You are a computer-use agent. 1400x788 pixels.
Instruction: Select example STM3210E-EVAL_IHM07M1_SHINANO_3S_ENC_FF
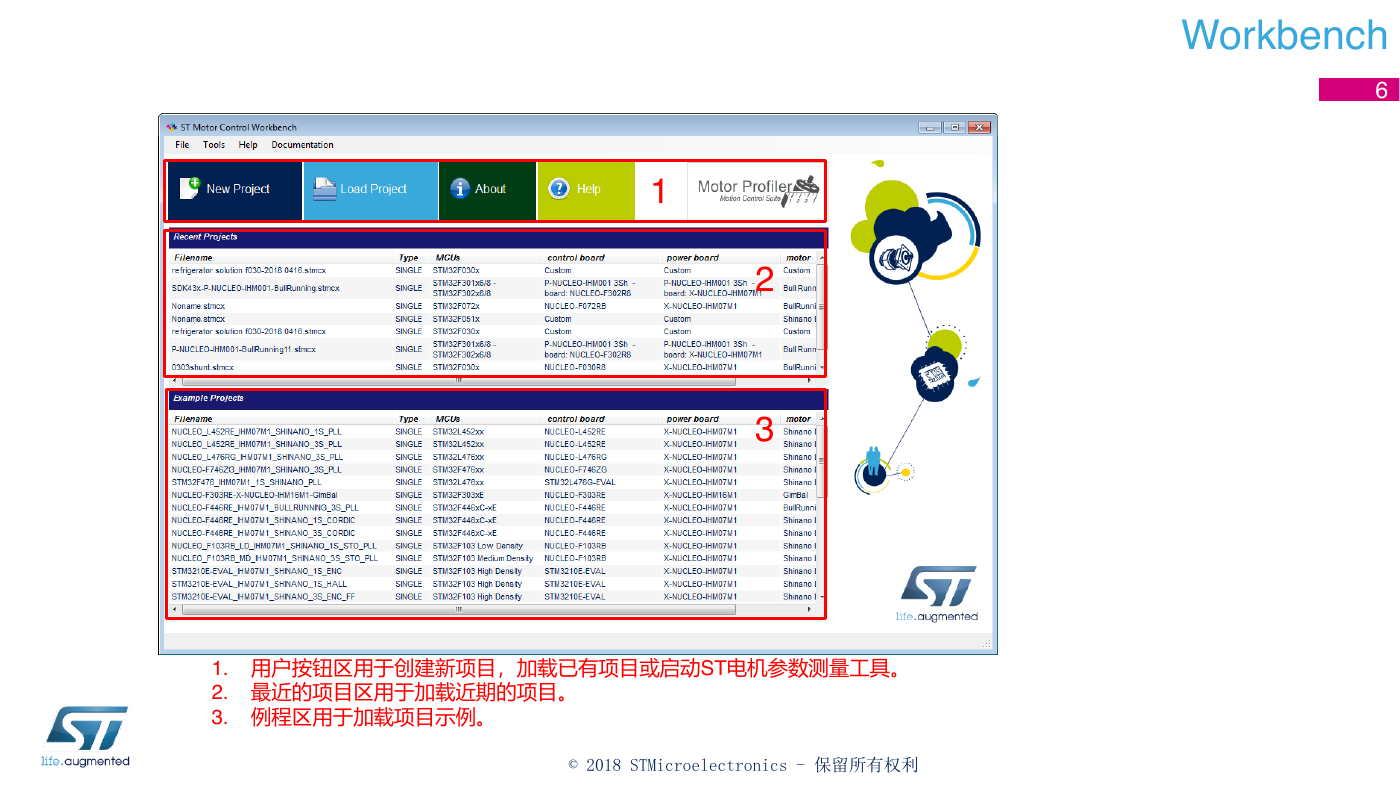coord(493,597)
